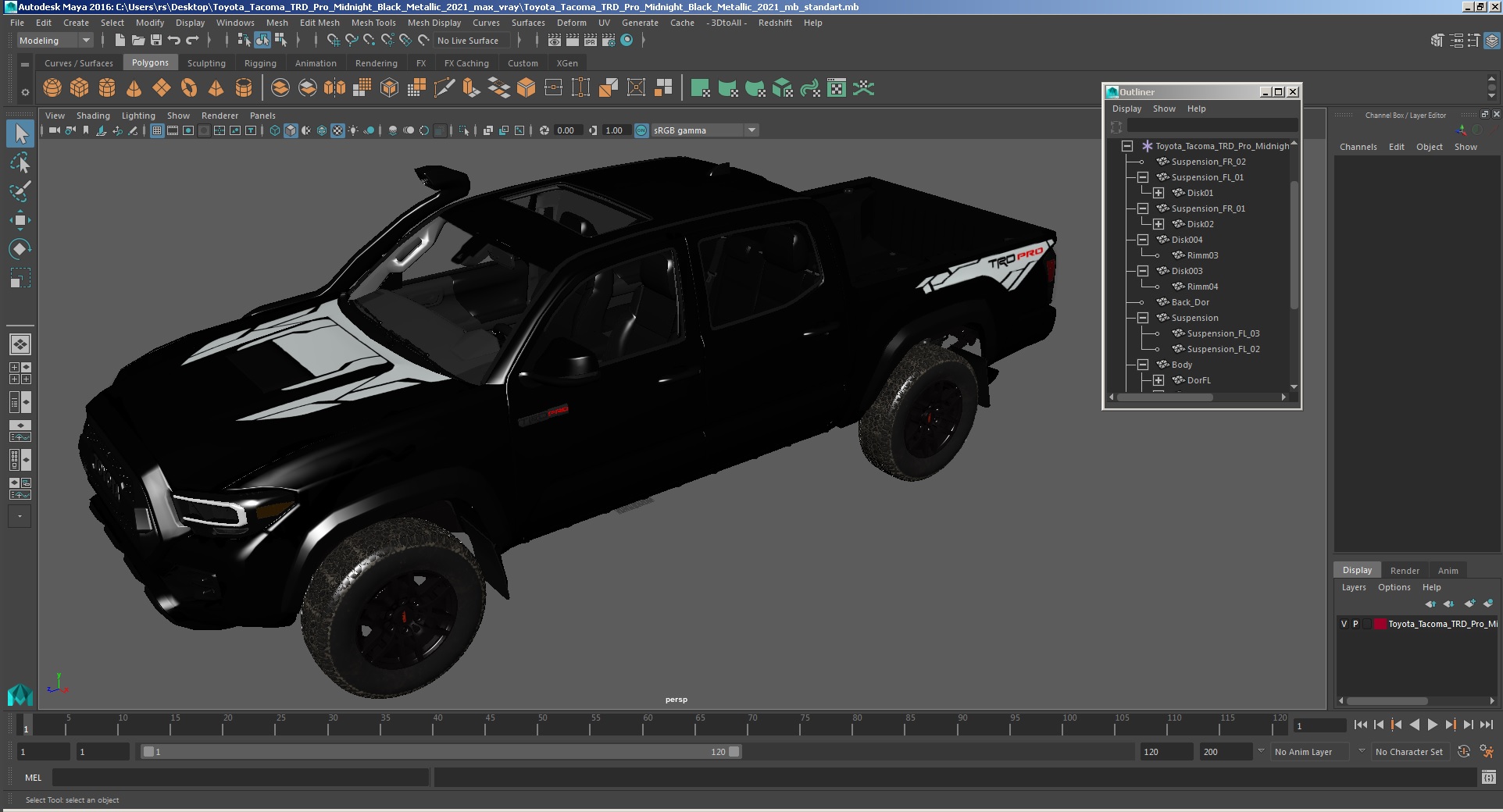Expand Disk02 node in Outliner
1503x812 pixels.
[x=1158, y=224]
